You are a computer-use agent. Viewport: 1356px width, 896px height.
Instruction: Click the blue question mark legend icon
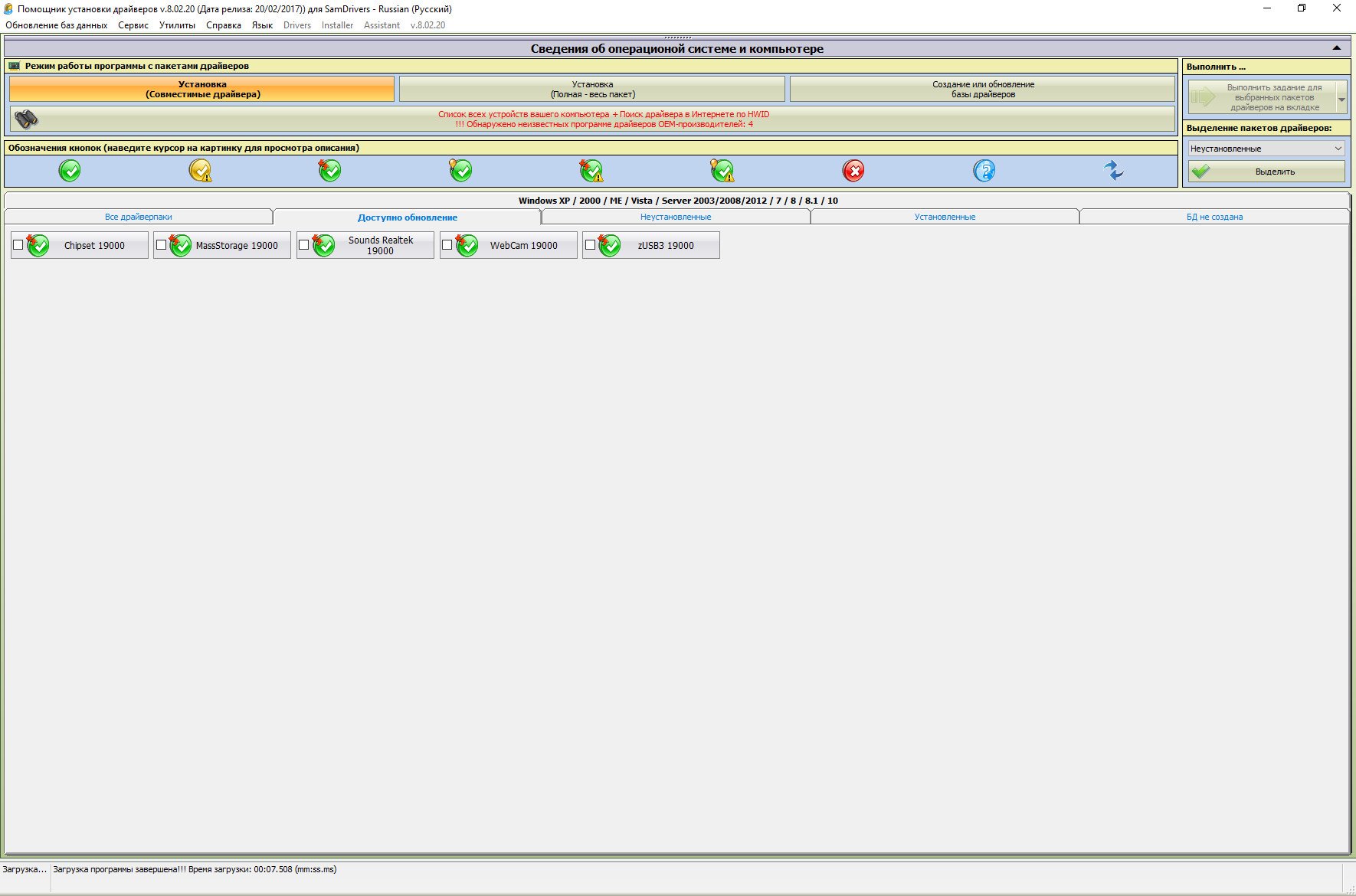coord(984,170)
